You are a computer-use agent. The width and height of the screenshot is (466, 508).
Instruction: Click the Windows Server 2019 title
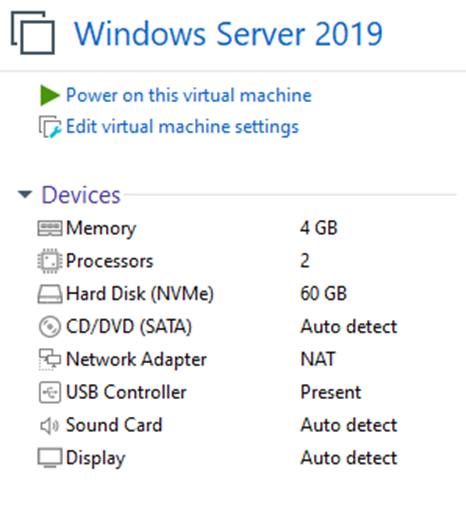[229, 33]
